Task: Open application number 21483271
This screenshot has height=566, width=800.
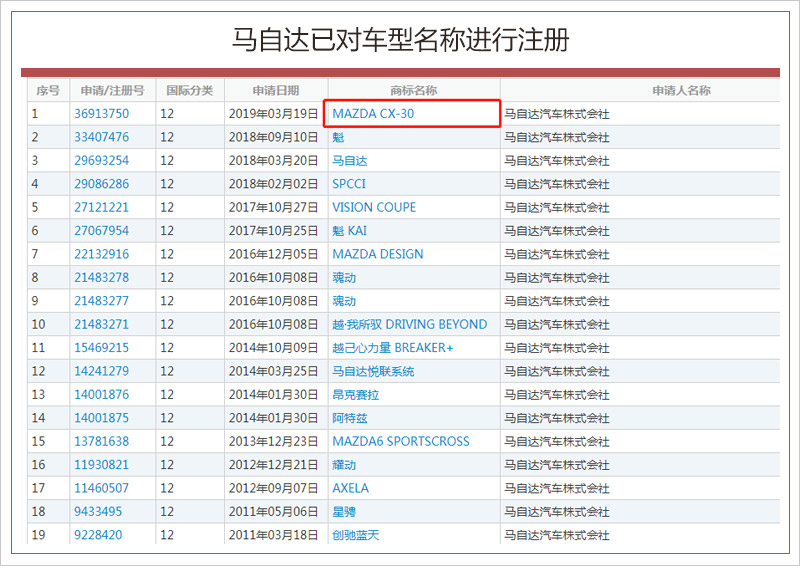Action: 102,324
